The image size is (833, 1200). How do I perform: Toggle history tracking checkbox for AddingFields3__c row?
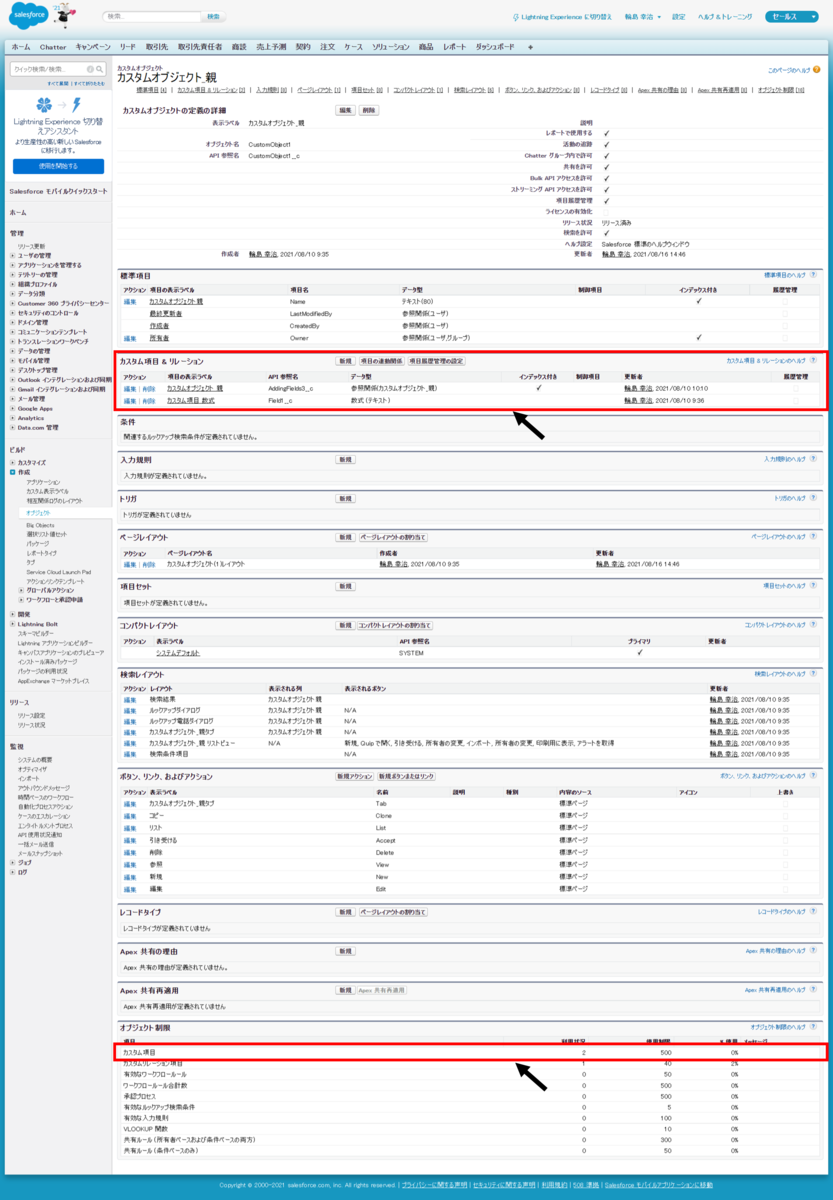click(x=796, y=388)
